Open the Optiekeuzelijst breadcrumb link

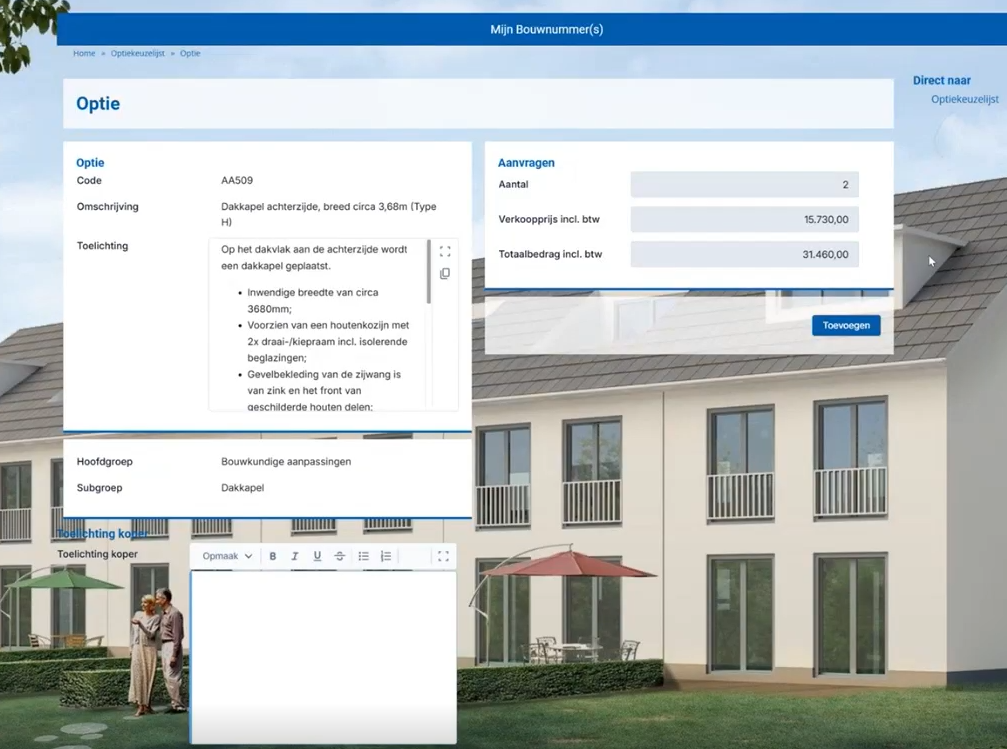click(137, 53)
